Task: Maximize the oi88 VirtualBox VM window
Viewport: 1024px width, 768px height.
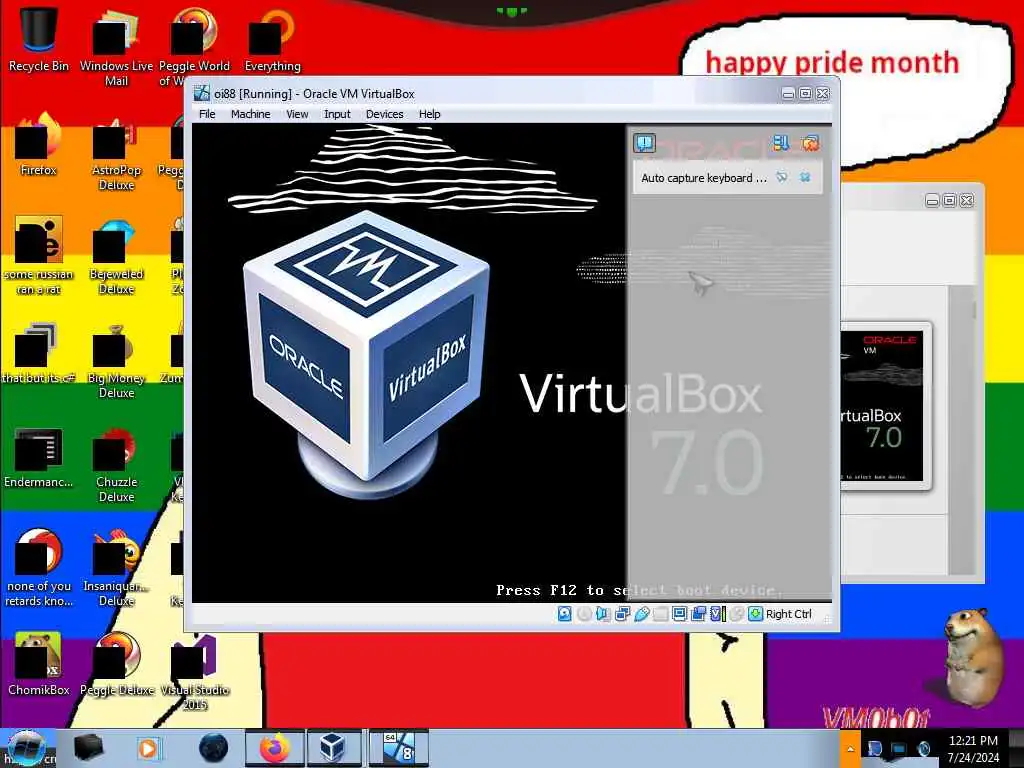Action: (805, 93)
